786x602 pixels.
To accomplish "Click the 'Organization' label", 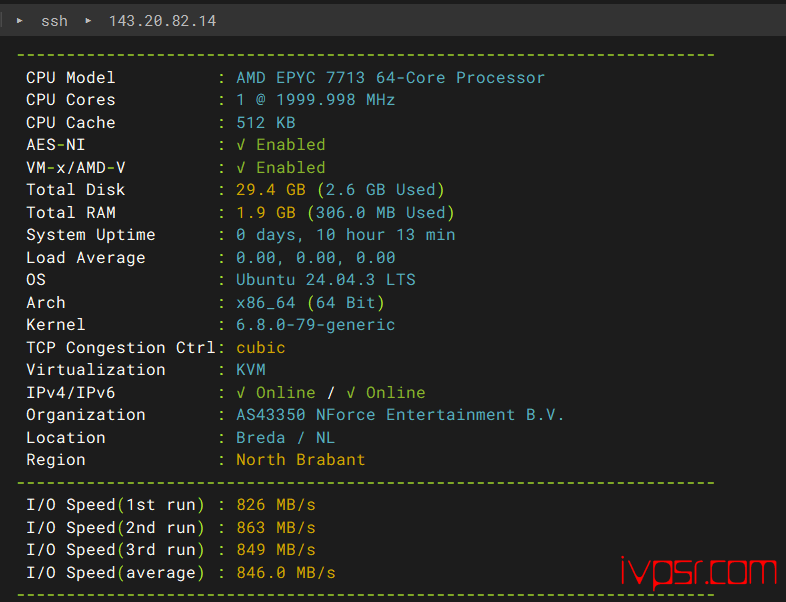I will (86, 415).
